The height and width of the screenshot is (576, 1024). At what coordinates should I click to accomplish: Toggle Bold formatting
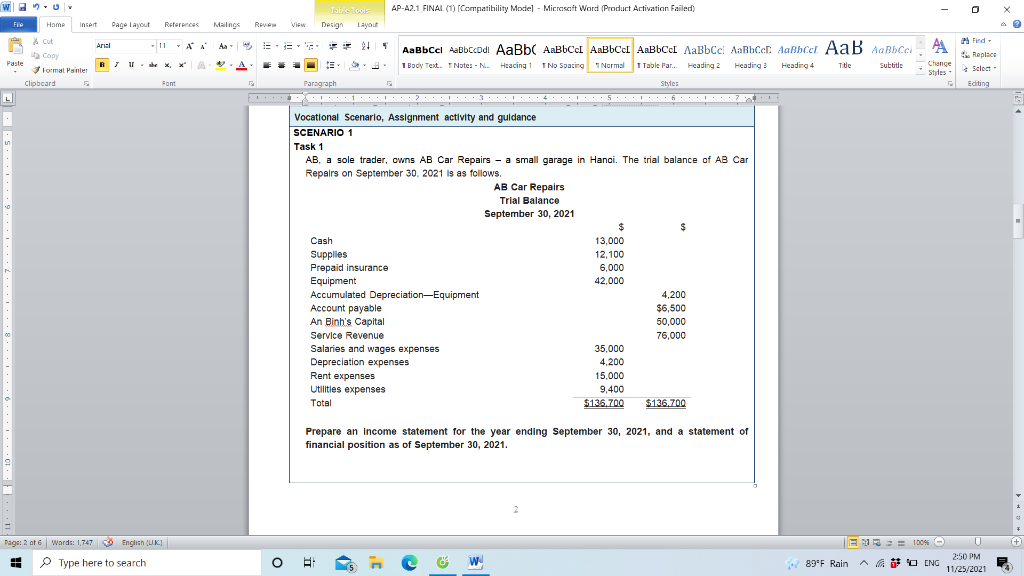pos(102,65)
